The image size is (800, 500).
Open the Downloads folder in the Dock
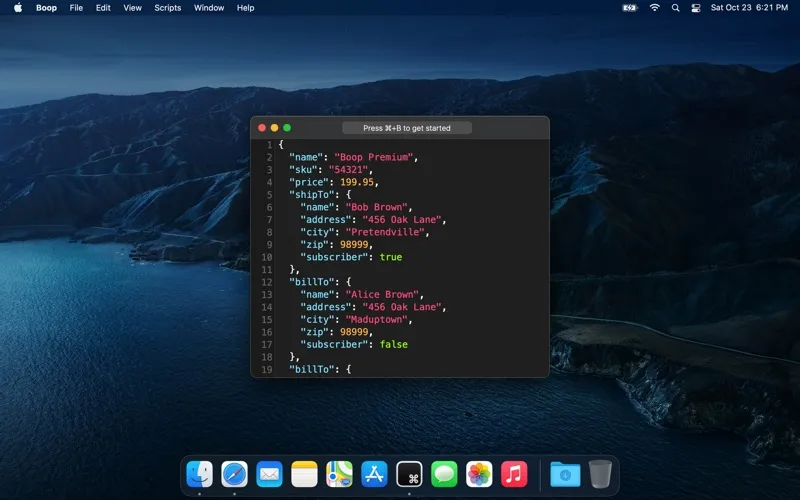(565, 474)
